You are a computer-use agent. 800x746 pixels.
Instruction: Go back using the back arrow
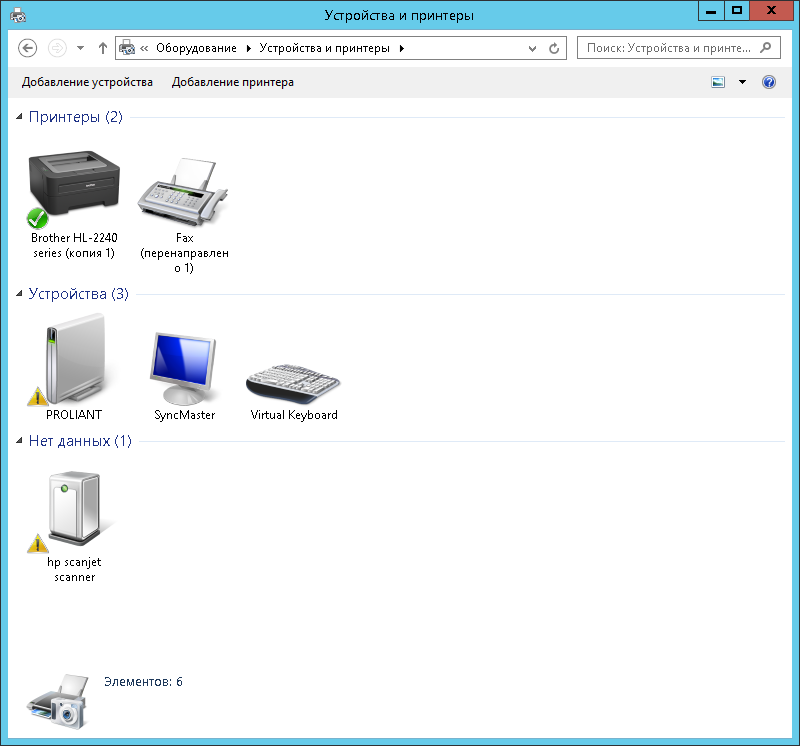pyautogui.click(x=27, y=47)
